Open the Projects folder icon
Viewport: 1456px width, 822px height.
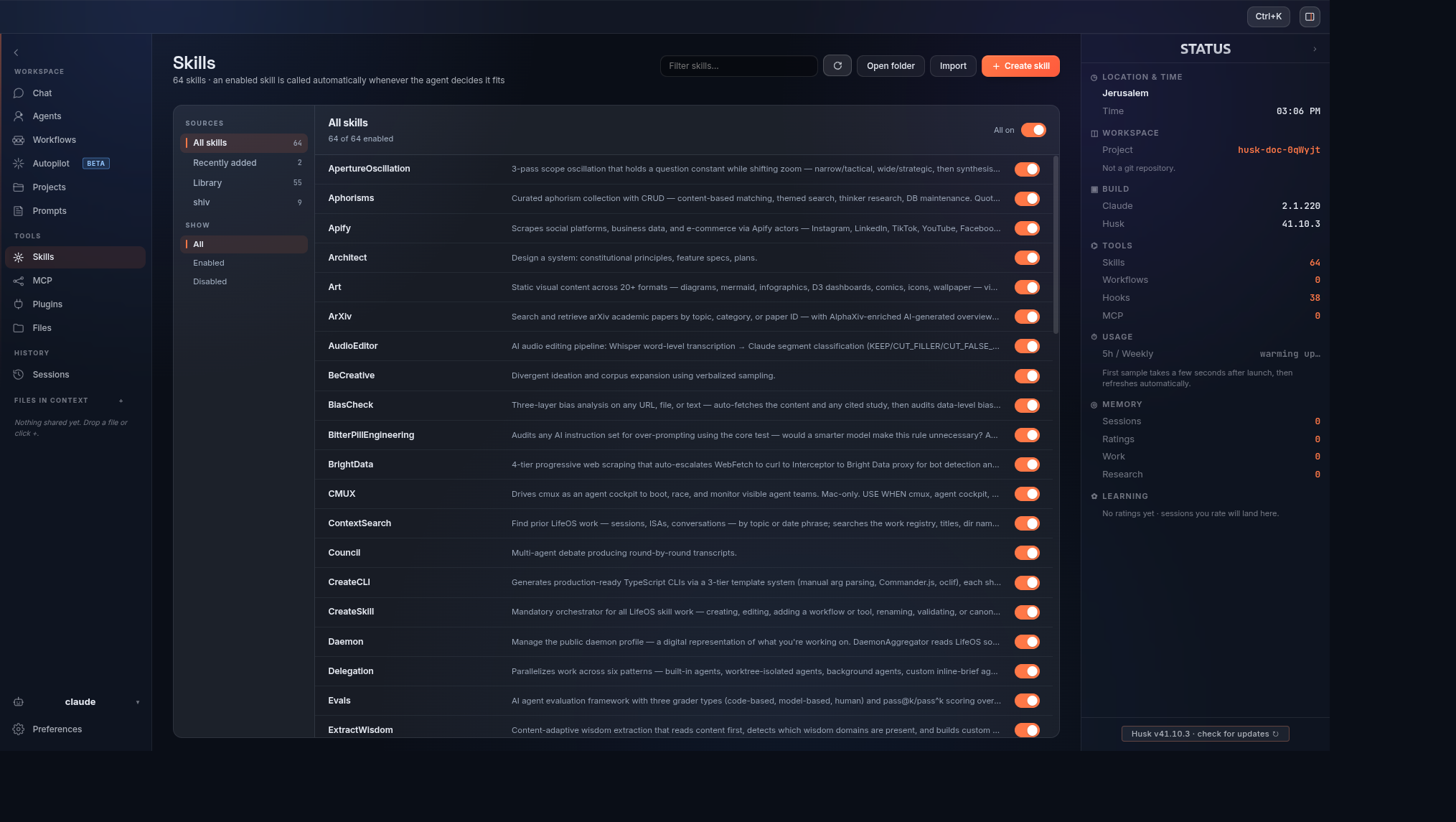pos(19,187)
